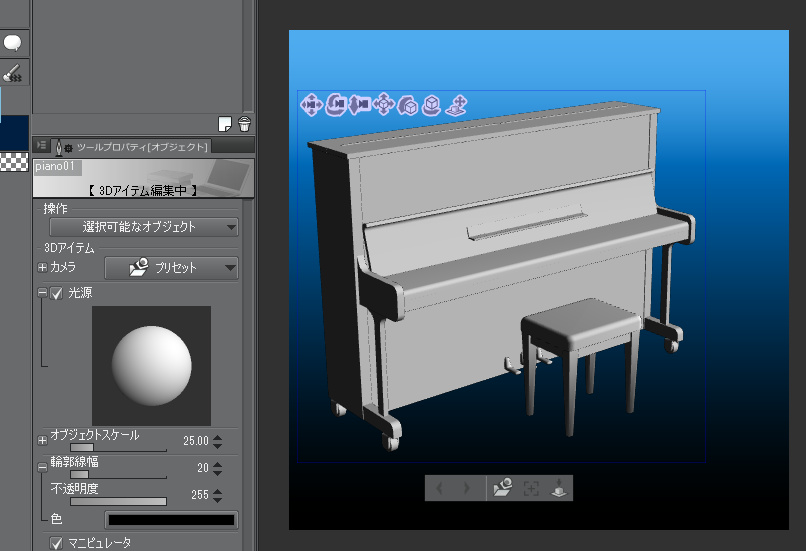
Task: Click the previous object arrow in launcher
Action: 439,488
